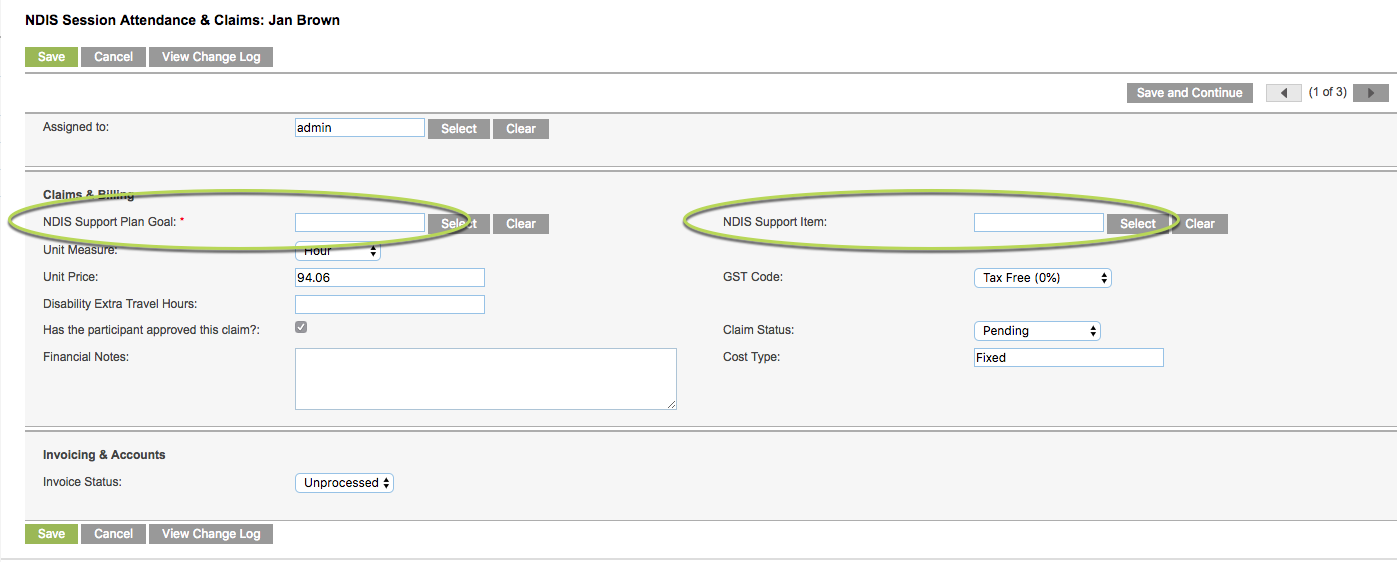
Task: Click the "GST Code:" label
Action: click(753, 277)
